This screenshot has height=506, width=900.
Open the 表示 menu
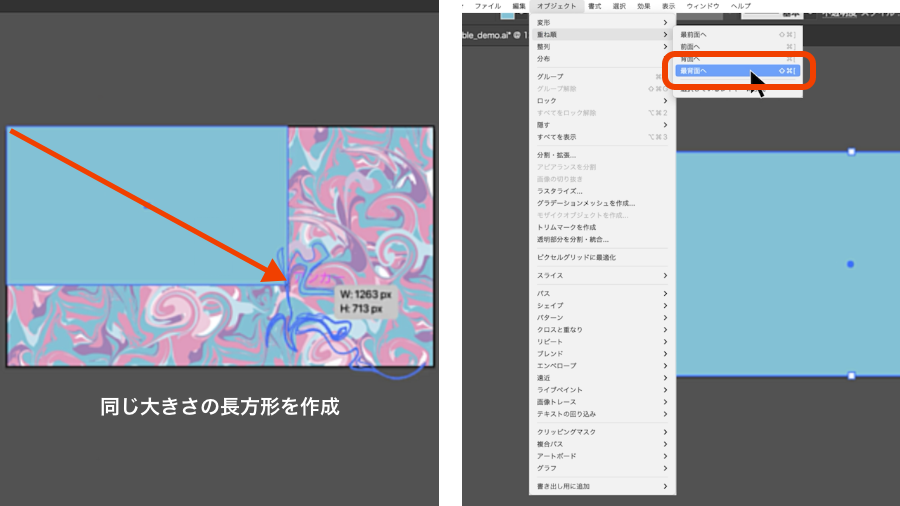pos(668,6)
